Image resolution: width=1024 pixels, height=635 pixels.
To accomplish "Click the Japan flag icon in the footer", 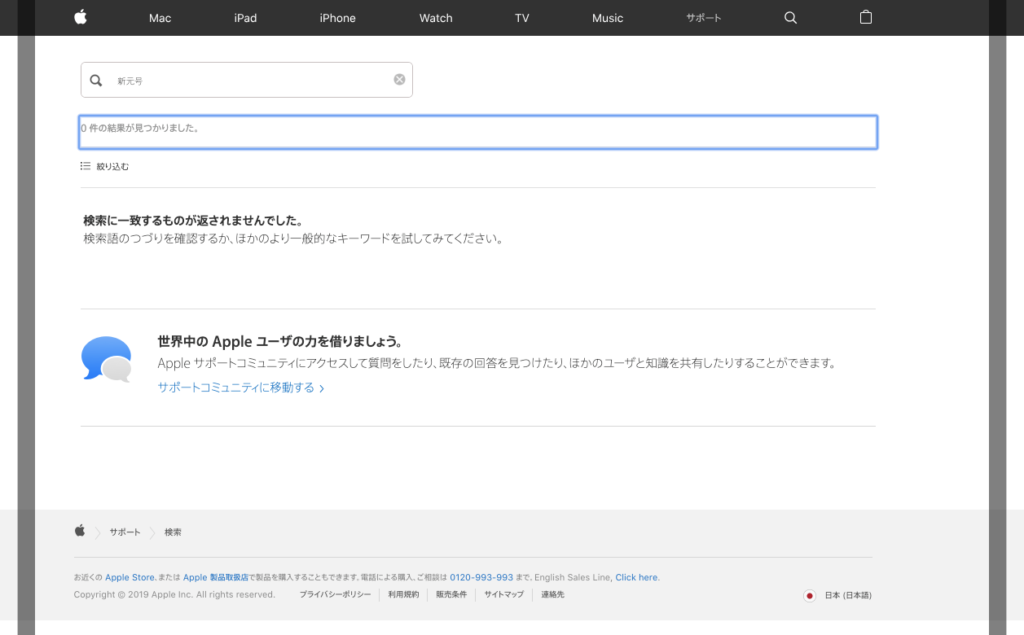I will pos(809,595).
